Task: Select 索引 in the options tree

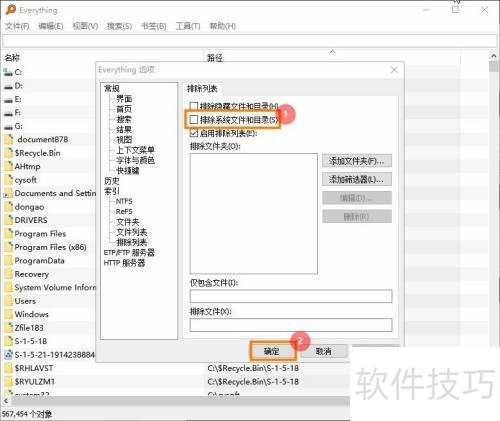Action: pyautogui.click(x=112, y=191)
